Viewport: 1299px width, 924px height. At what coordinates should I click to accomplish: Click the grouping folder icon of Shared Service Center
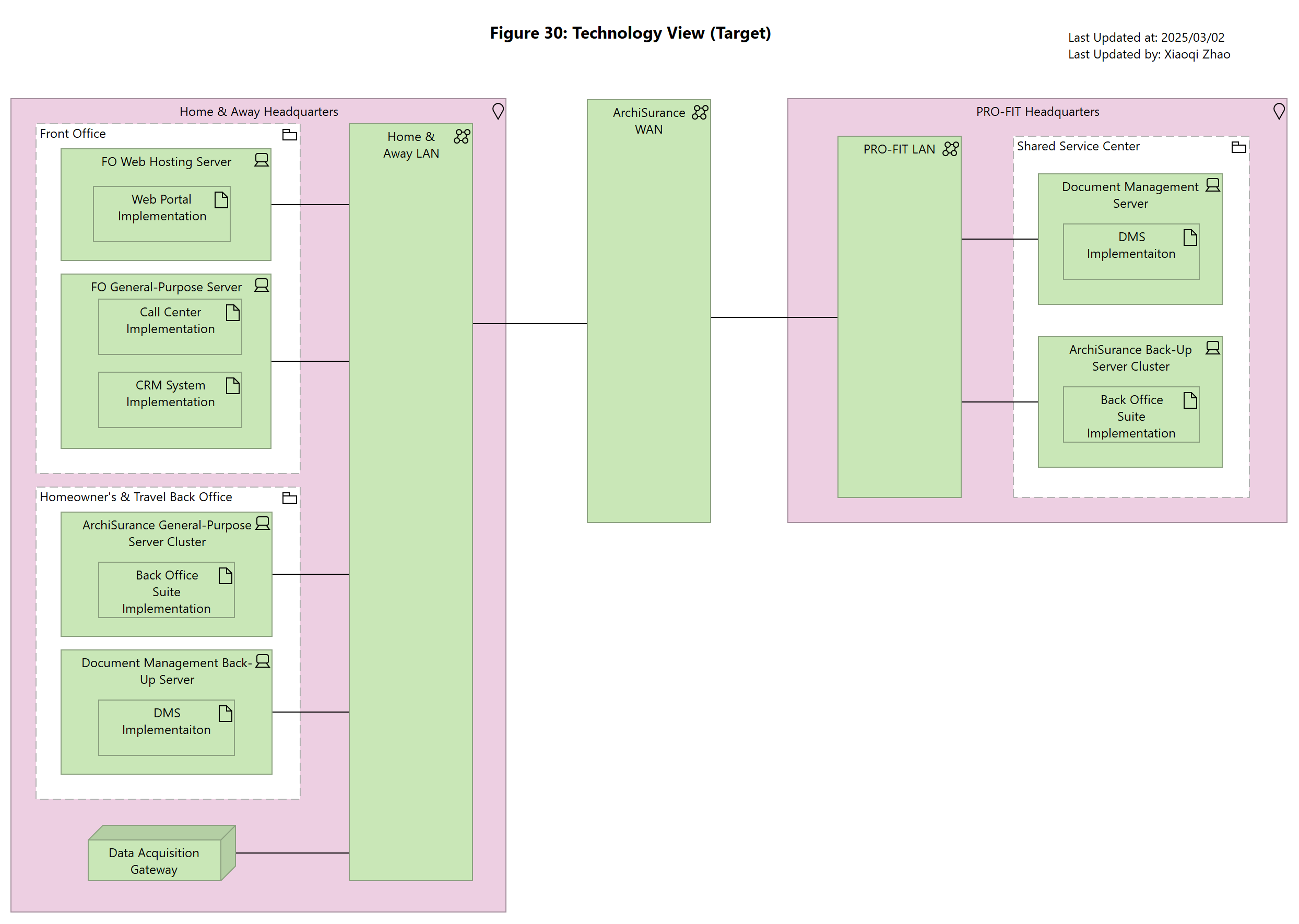[1238, 147]
